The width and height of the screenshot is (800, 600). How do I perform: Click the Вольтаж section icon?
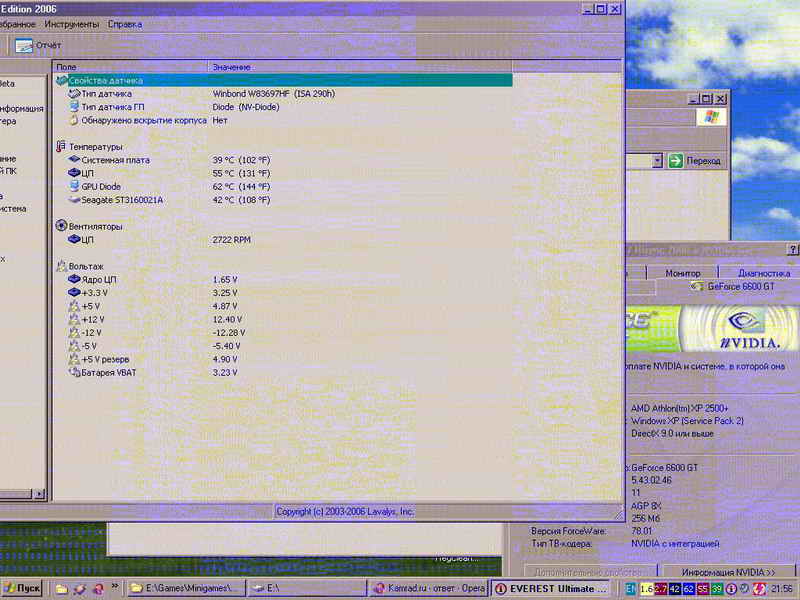click(x=61, y=267)
